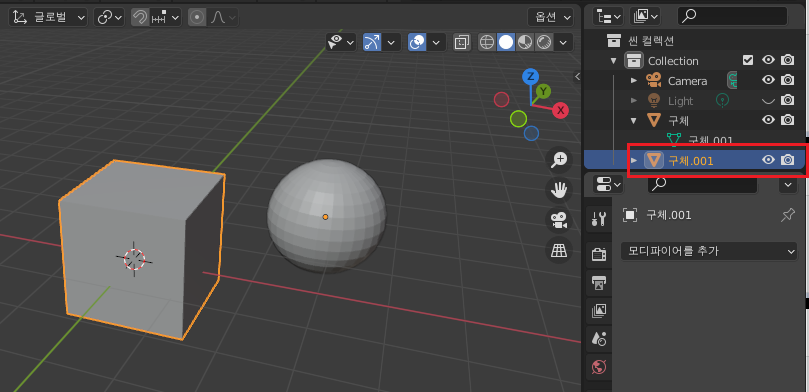
Task: Open the outliner display mode dropdown
Action: 645,17
